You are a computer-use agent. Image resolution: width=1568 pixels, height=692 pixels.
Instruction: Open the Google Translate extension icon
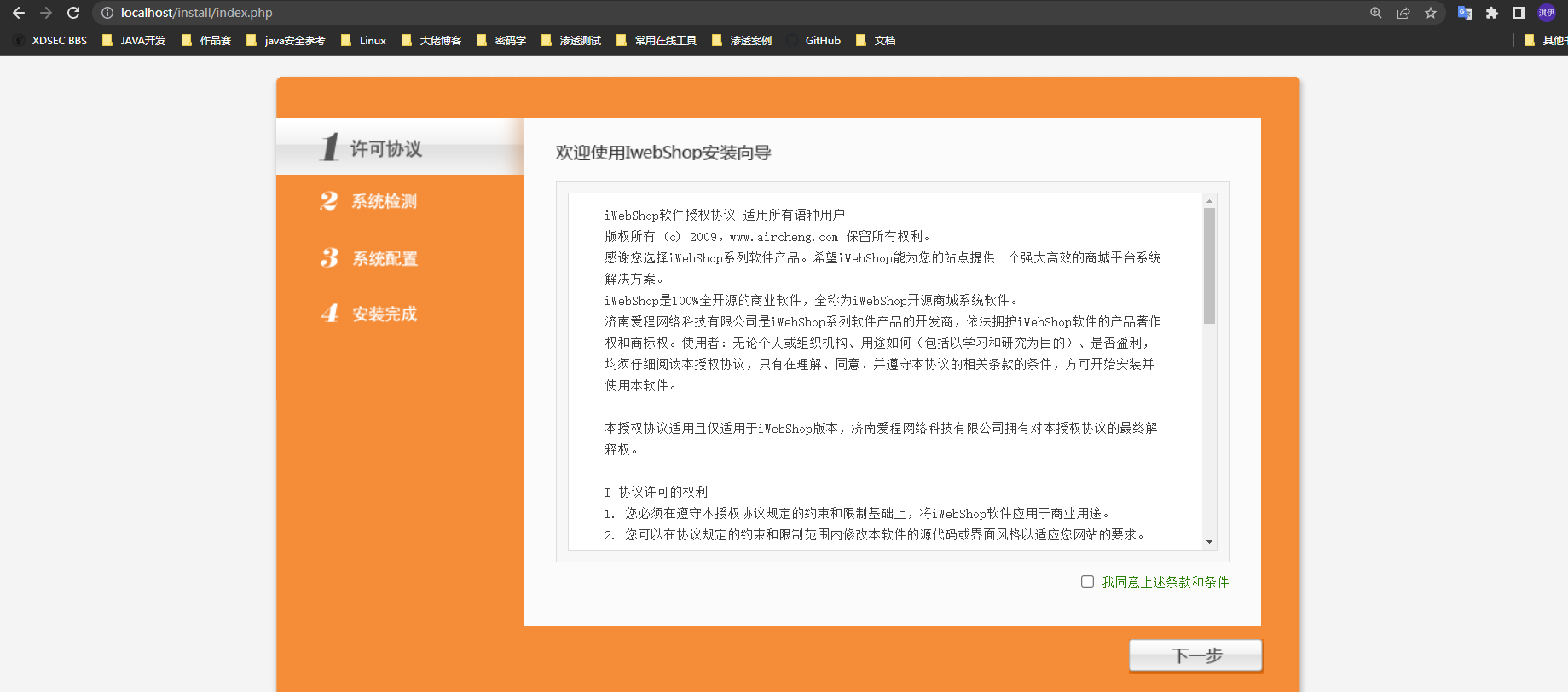coord(1465,13)
